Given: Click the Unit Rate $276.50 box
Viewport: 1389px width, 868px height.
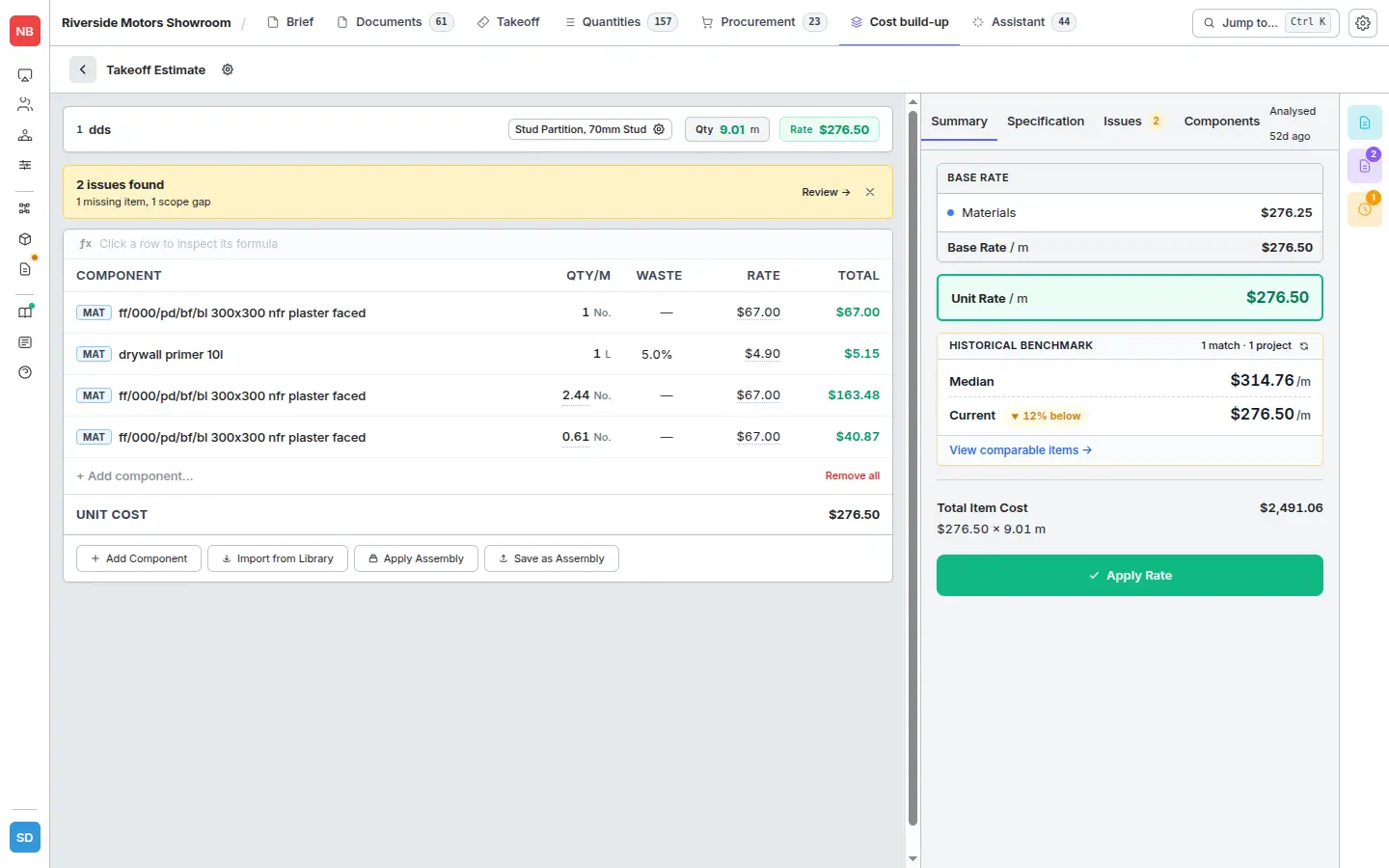Looking at the screenshot, I should coord(1130,298).
